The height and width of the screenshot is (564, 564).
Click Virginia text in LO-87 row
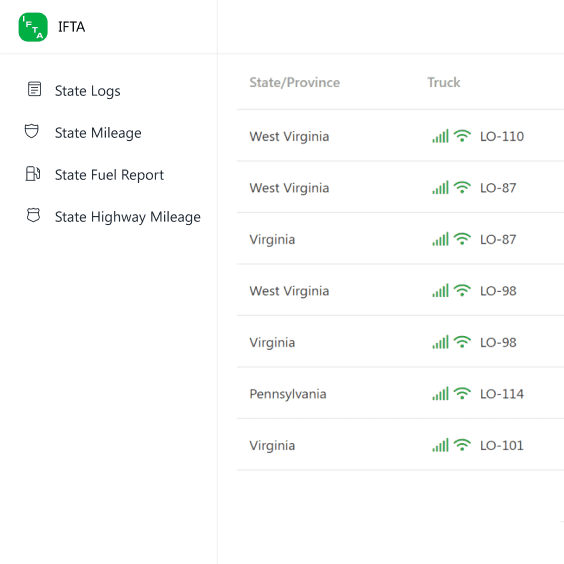pos(272,240)
